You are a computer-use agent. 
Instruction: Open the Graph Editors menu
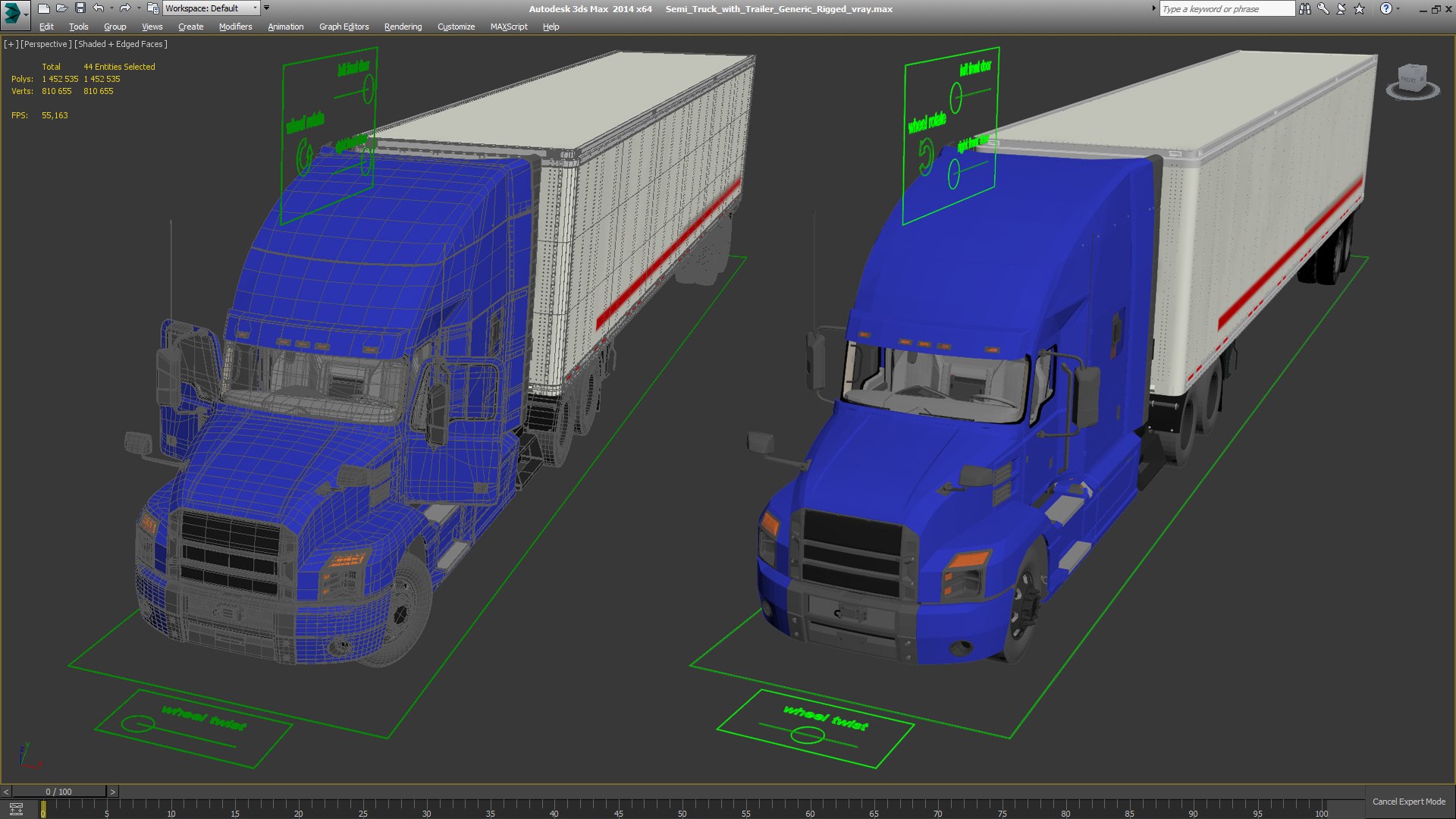[x=344, y=27]
